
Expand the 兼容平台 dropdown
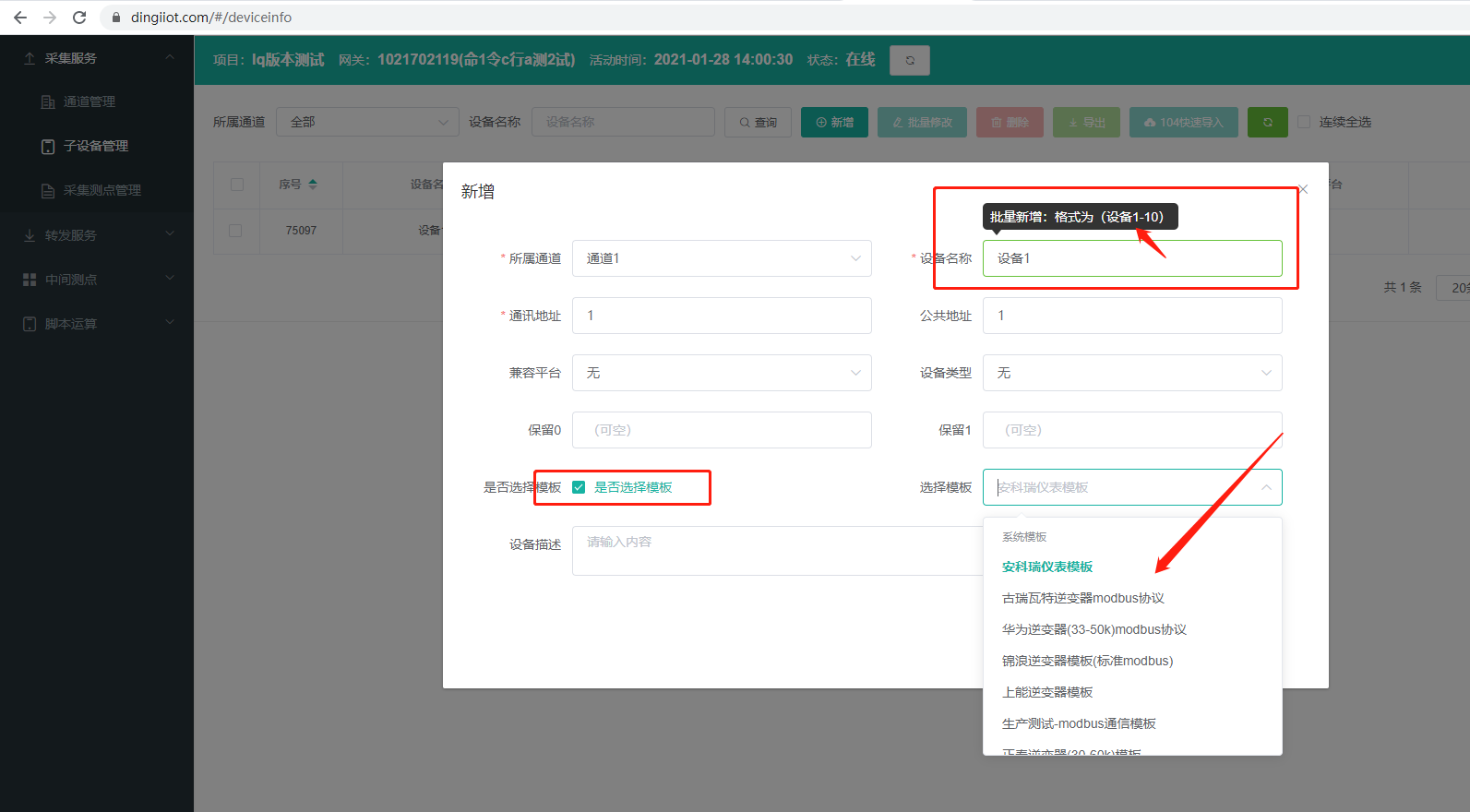(721, 373)
